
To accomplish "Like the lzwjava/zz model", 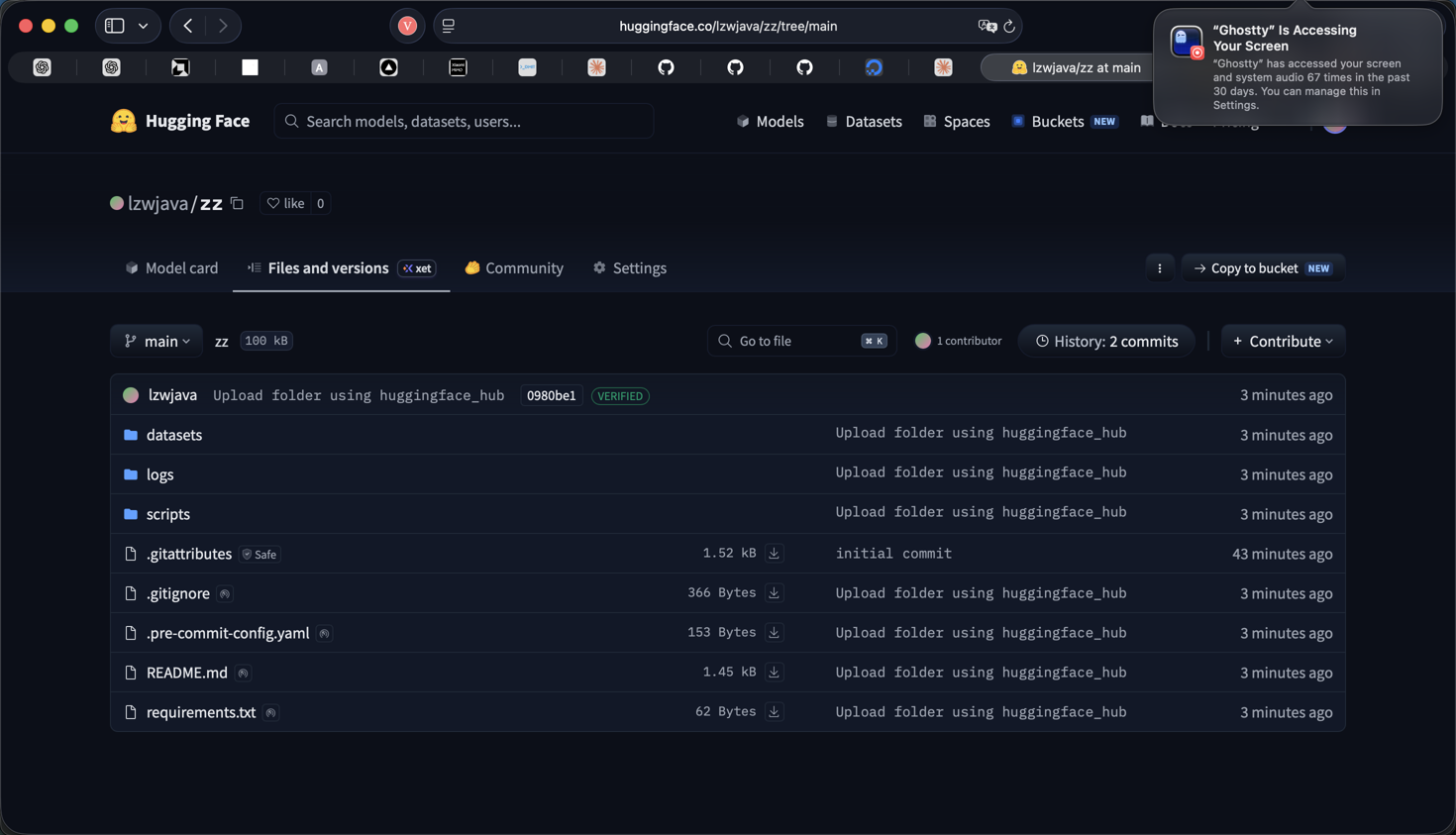I will click(x=285, y=203).
